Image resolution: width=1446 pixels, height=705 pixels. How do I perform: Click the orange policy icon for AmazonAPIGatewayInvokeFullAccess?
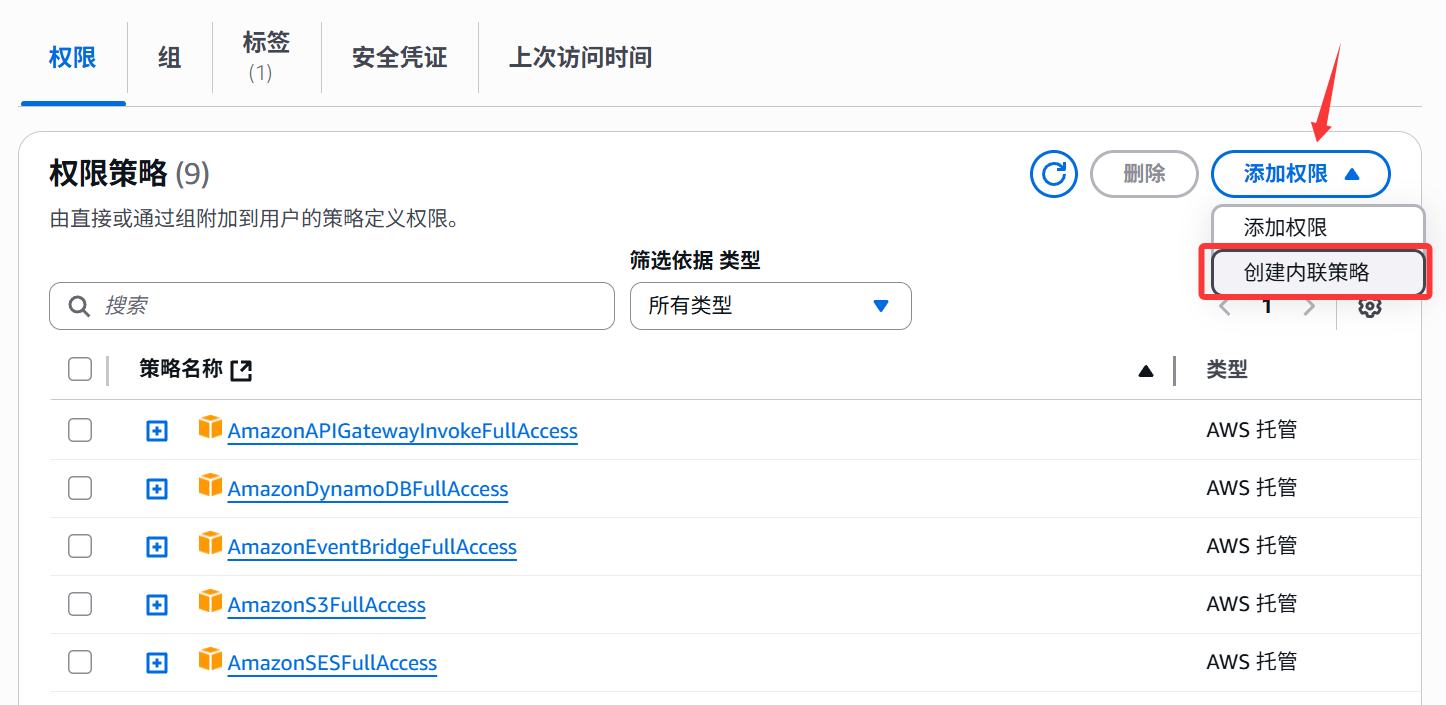point(210,427)
